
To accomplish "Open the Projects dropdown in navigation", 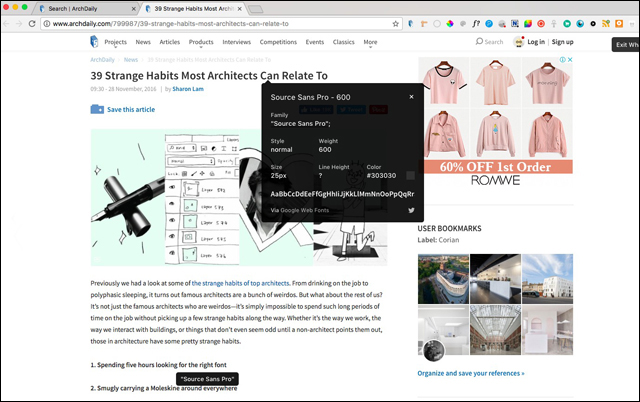I will (116, 42).
